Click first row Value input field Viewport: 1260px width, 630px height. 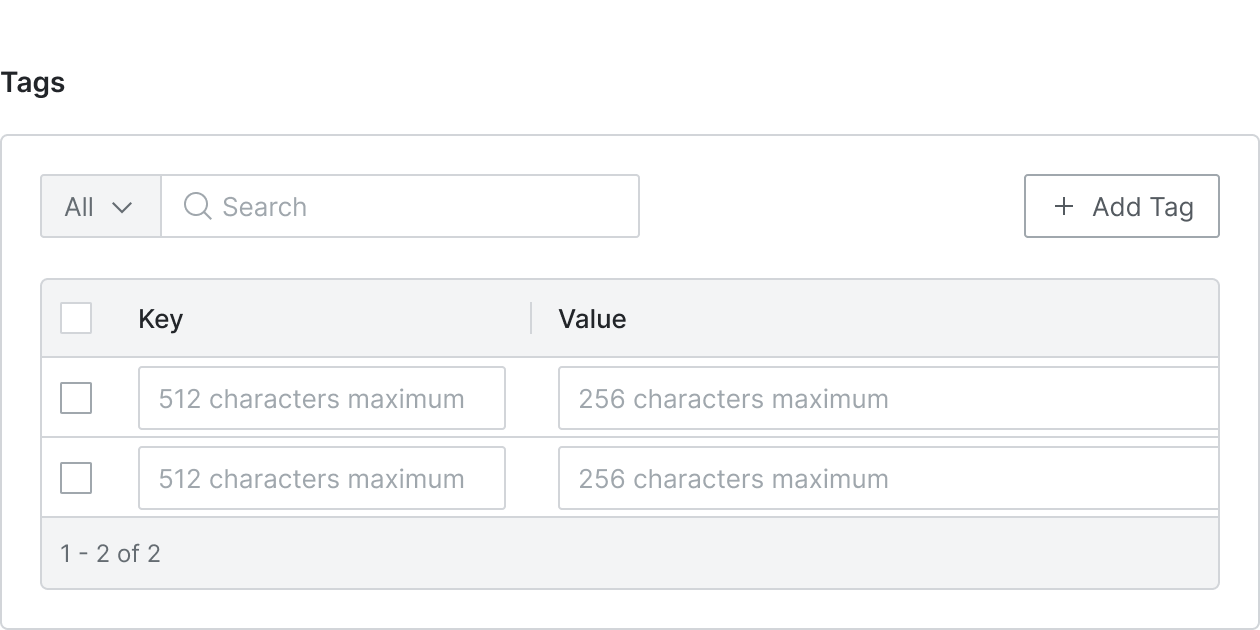point(888,398)
